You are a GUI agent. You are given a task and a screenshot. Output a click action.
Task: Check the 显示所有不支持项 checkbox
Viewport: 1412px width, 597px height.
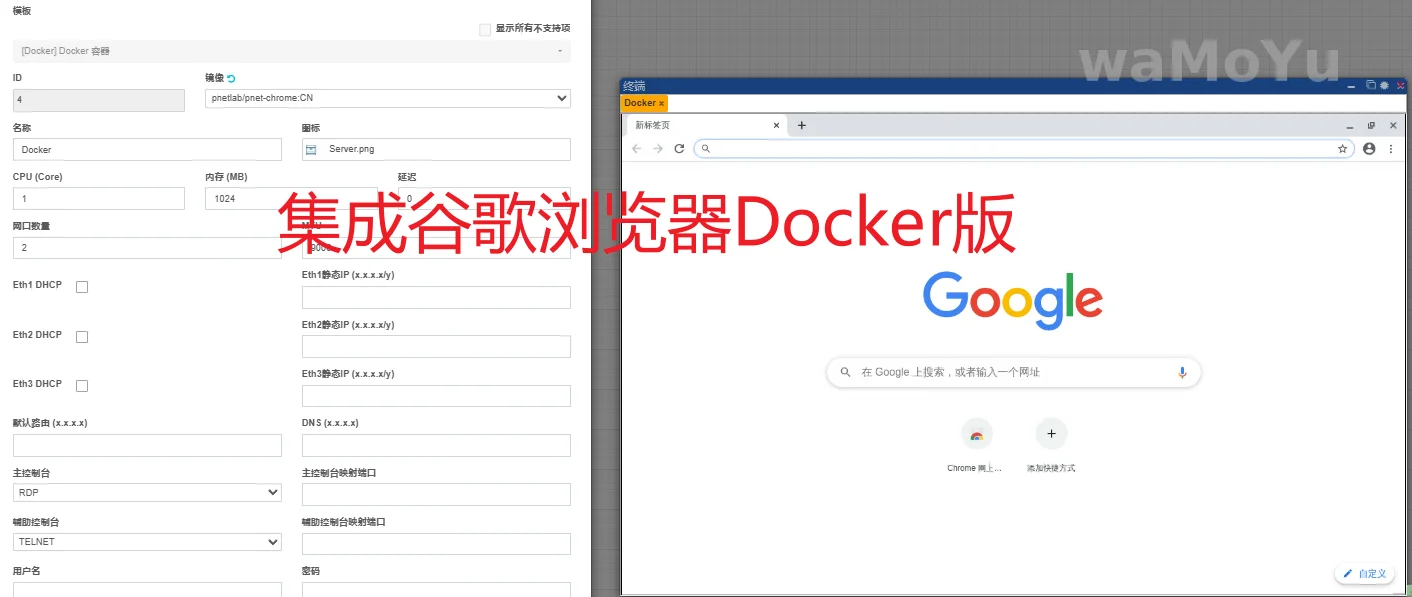485,29
